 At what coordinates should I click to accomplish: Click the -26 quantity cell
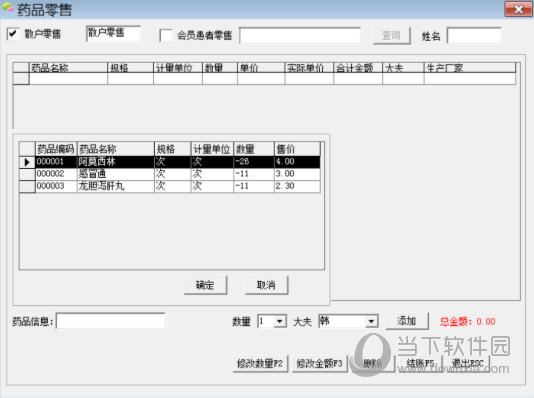254,162
